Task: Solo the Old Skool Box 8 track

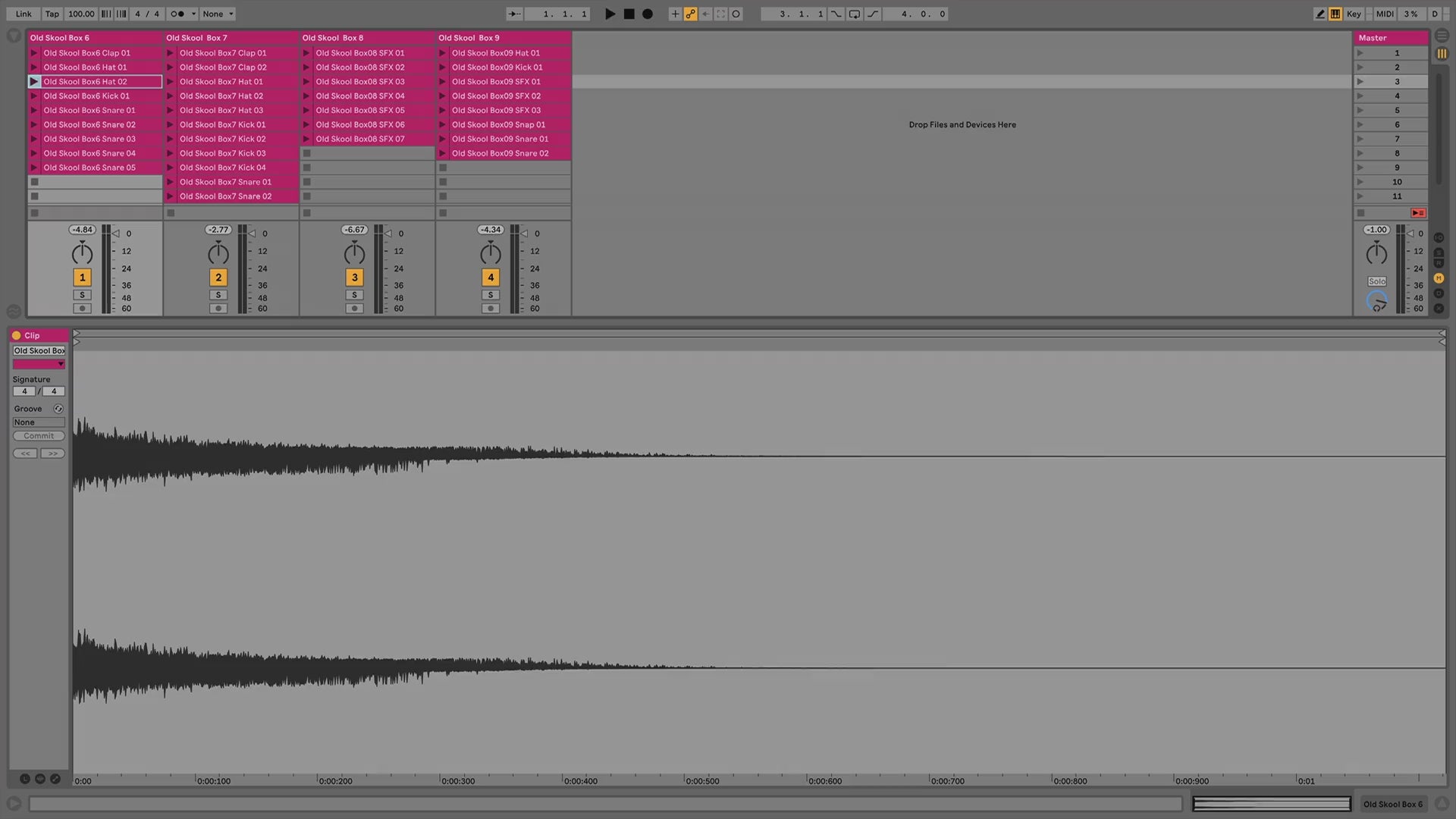Action: pos(354,295)
